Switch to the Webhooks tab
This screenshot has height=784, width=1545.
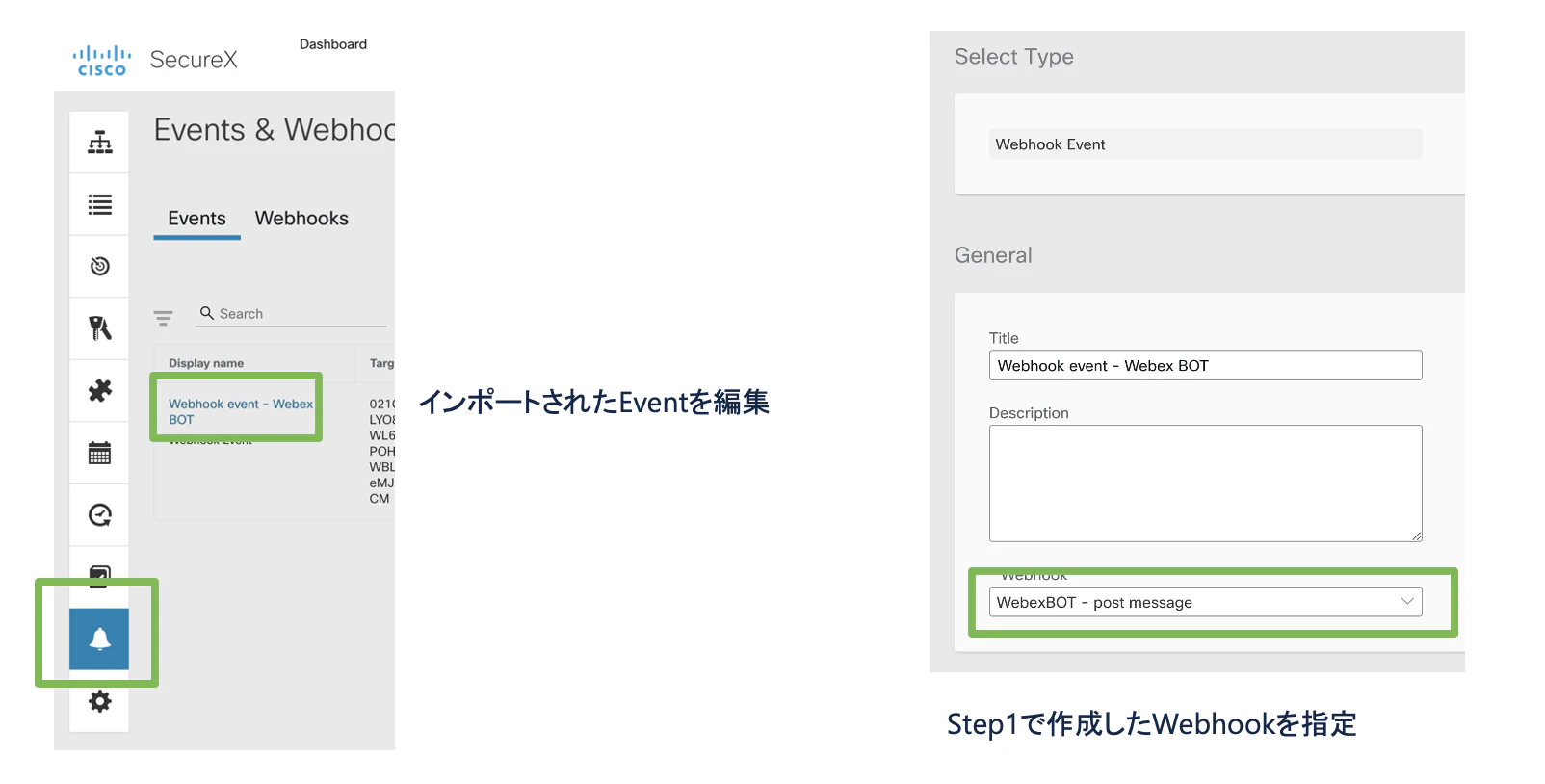point(301,219)
